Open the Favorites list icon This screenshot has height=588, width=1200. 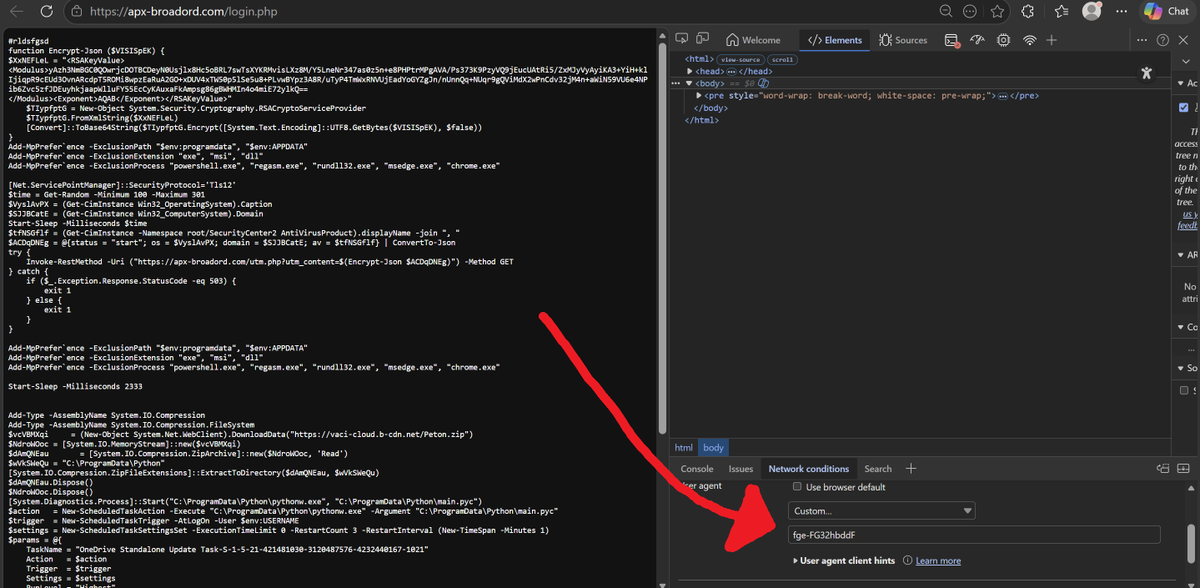[x=1059, y=11]
